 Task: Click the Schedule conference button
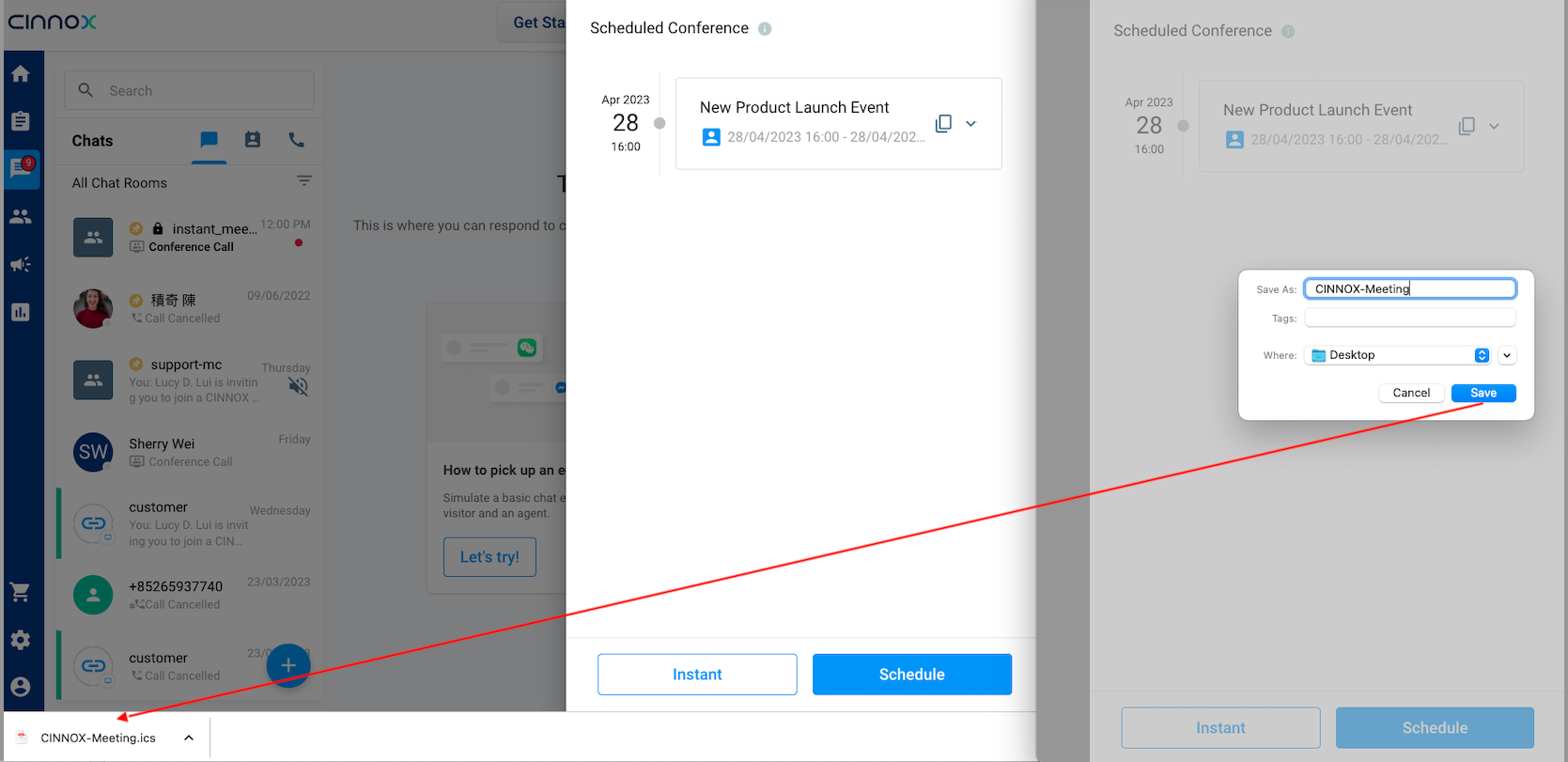(911, 675)
